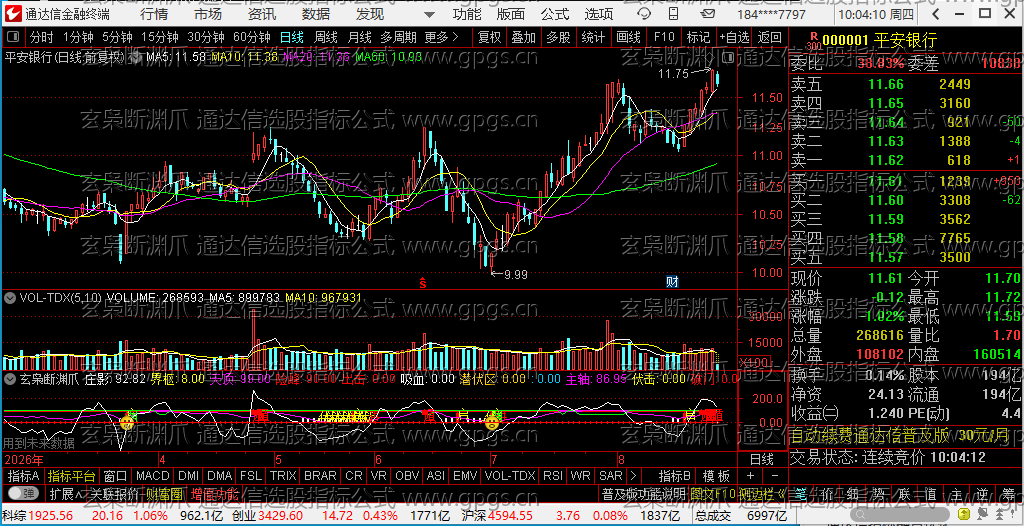Switch to the 月线 monthly chart
The height and width of the screenshot is (526, 1024).
coord(359,37)
